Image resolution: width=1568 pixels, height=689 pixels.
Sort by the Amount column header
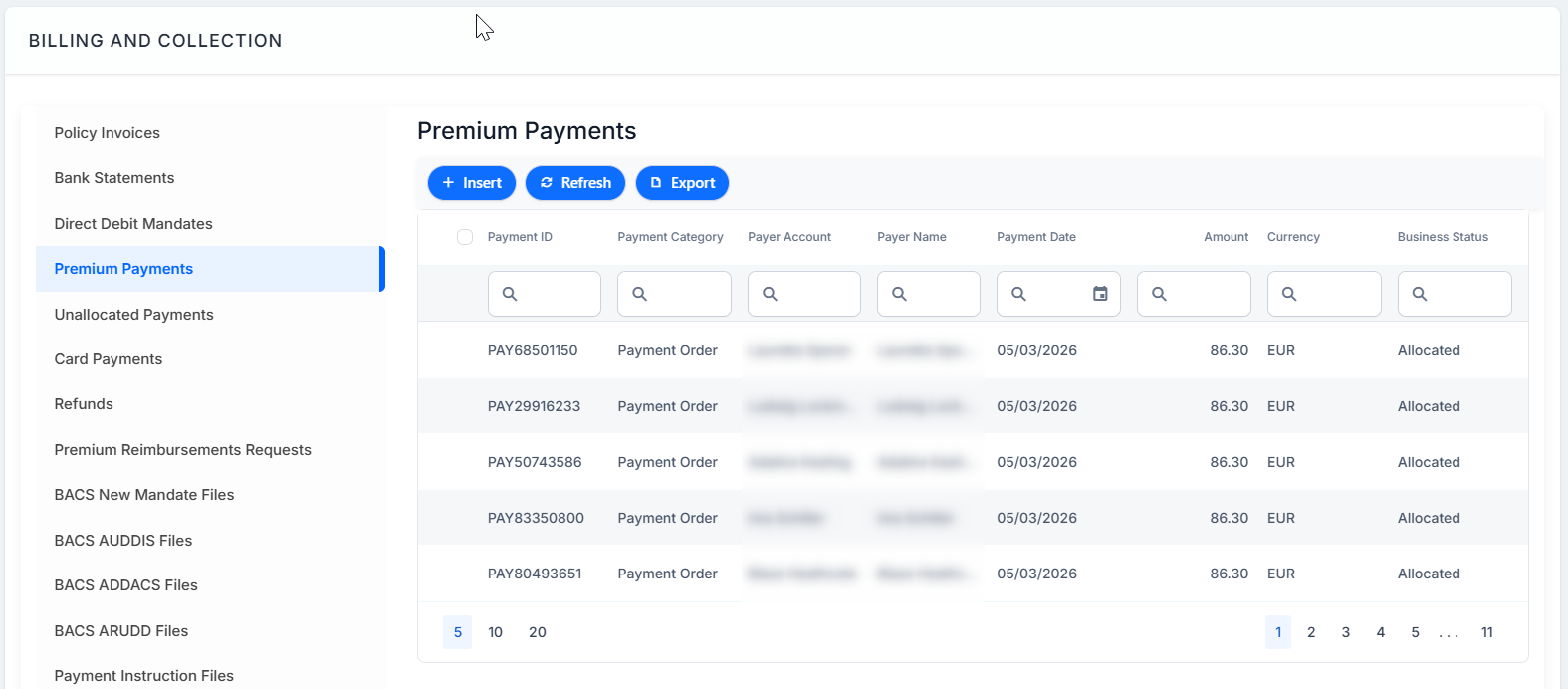(1226, 237)
